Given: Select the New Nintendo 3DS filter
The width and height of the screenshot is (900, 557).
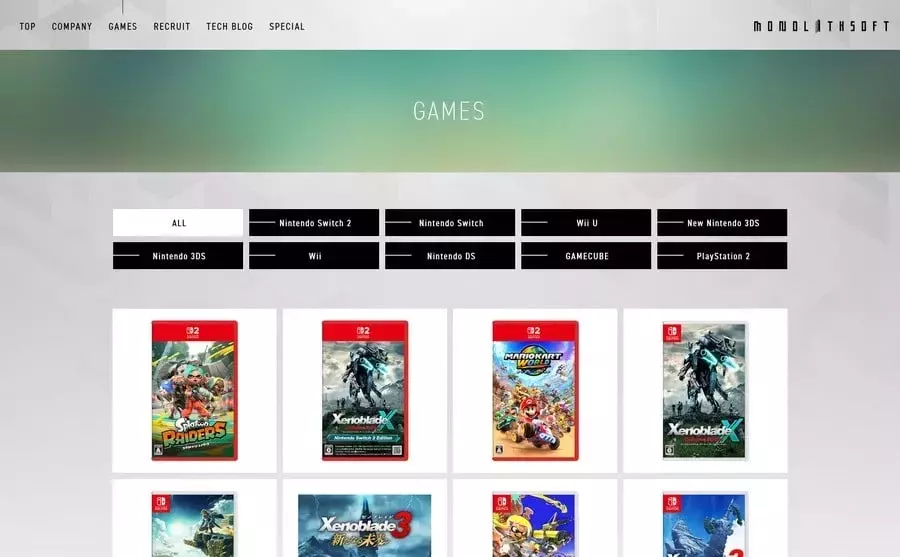Looking at the screenshot, I should pos(722,223).
